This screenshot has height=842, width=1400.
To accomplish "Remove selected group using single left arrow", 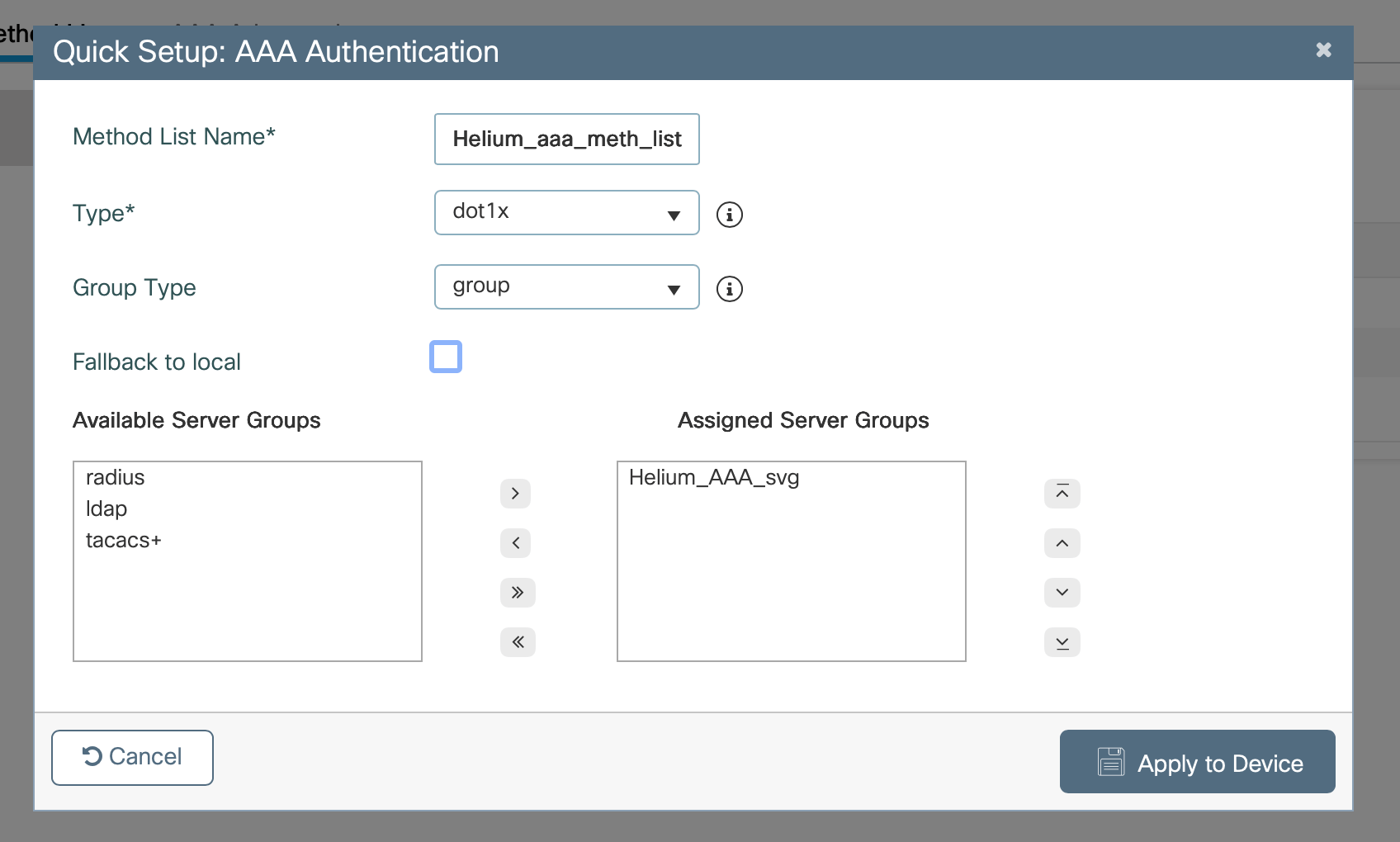I will click(516, 543).
